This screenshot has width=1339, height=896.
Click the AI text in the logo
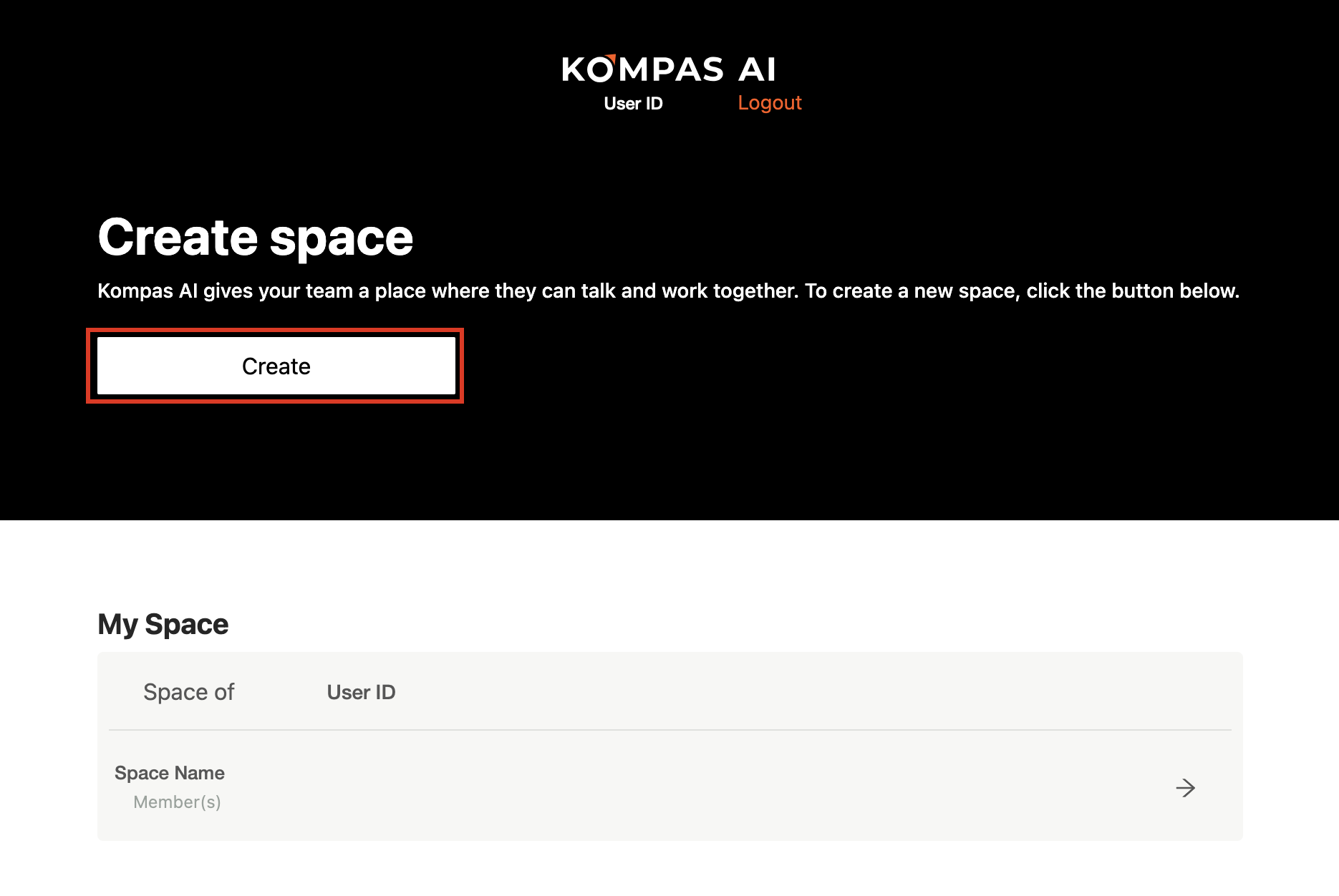tap(757, 70)
